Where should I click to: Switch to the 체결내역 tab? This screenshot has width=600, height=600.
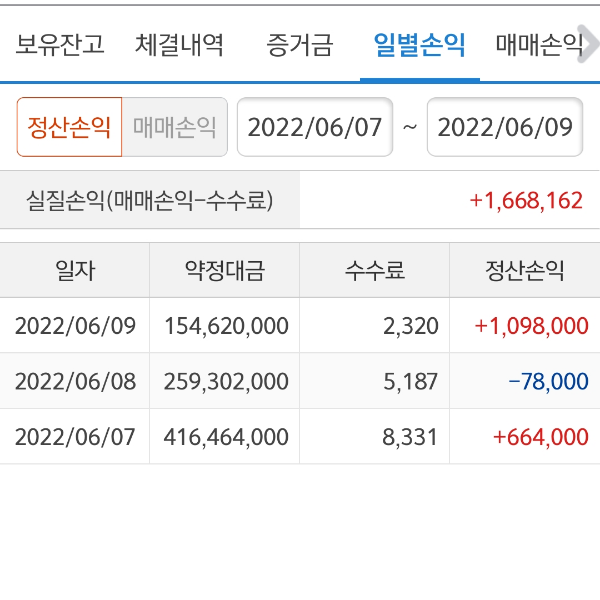(179, 45)
